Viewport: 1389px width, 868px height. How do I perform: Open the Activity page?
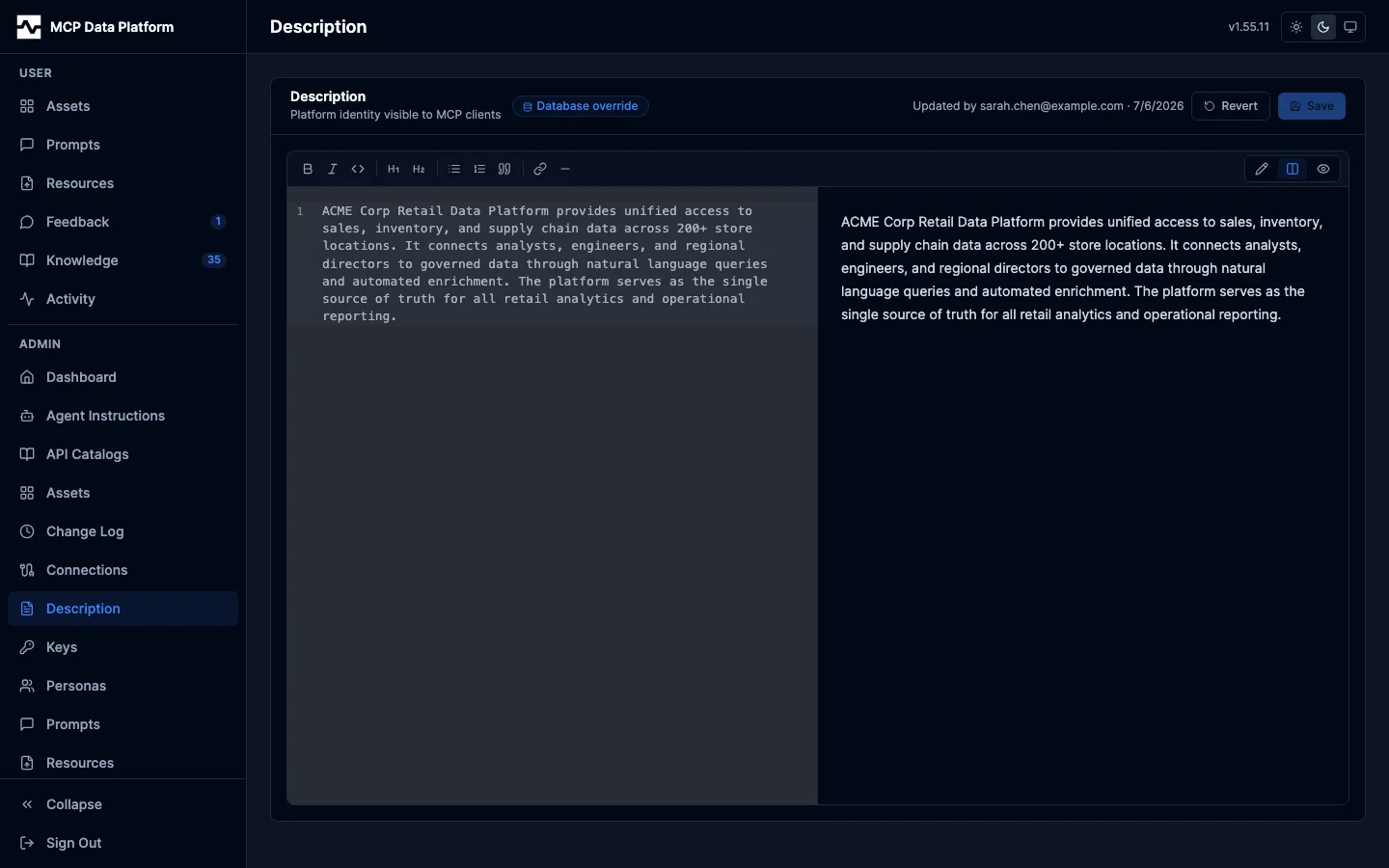tap(123, 299)
